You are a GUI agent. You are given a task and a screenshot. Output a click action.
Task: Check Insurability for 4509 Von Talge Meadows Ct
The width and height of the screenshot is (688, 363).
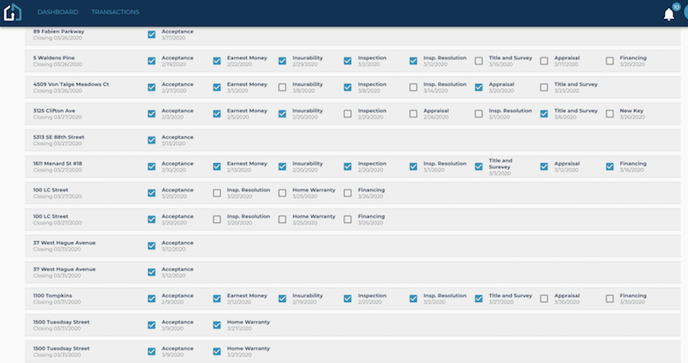click(282, 87)
